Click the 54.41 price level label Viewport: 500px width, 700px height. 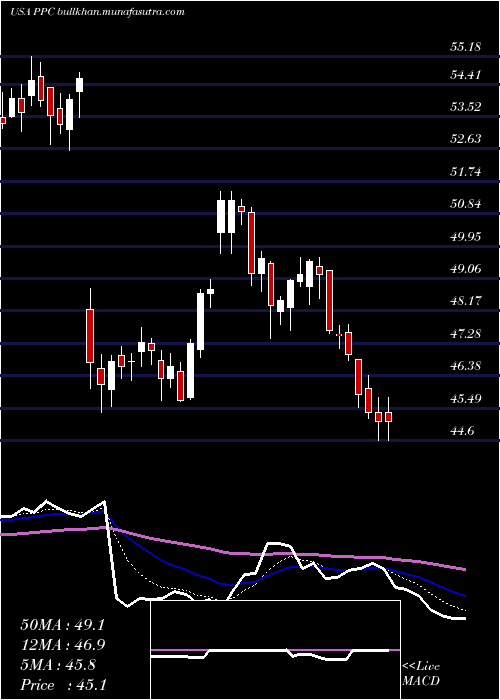pos(466,75)
